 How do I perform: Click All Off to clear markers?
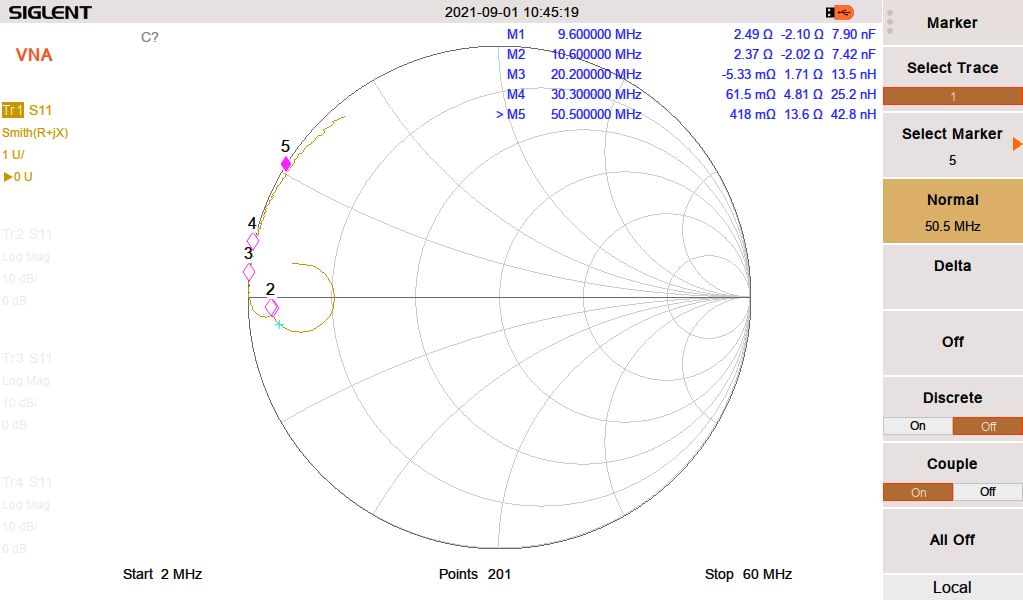953,540
